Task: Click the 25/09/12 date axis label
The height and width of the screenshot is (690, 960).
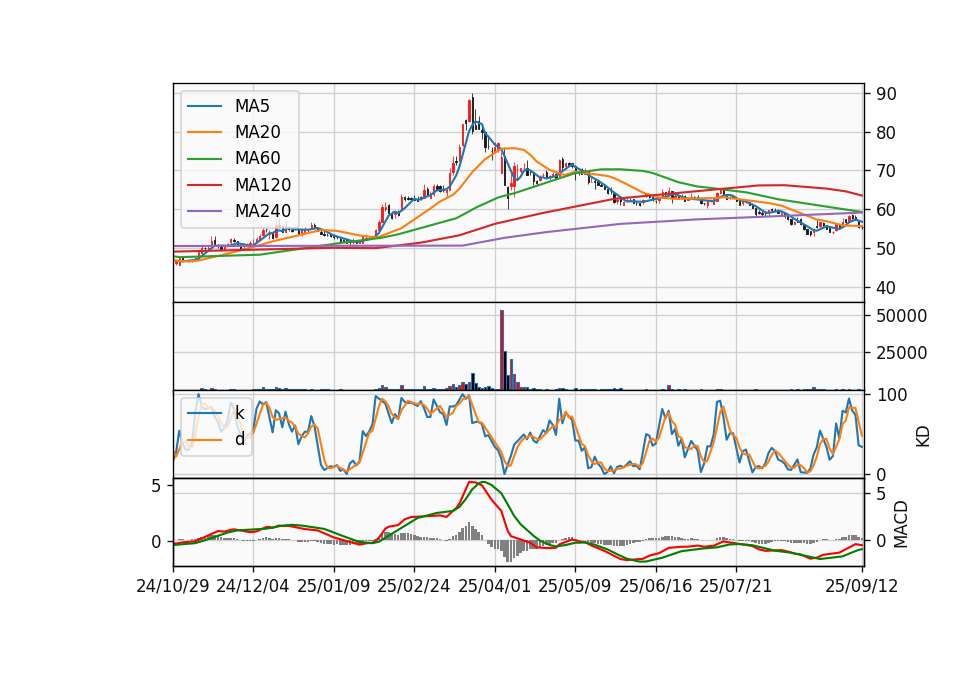Action: tap(861, 587)
